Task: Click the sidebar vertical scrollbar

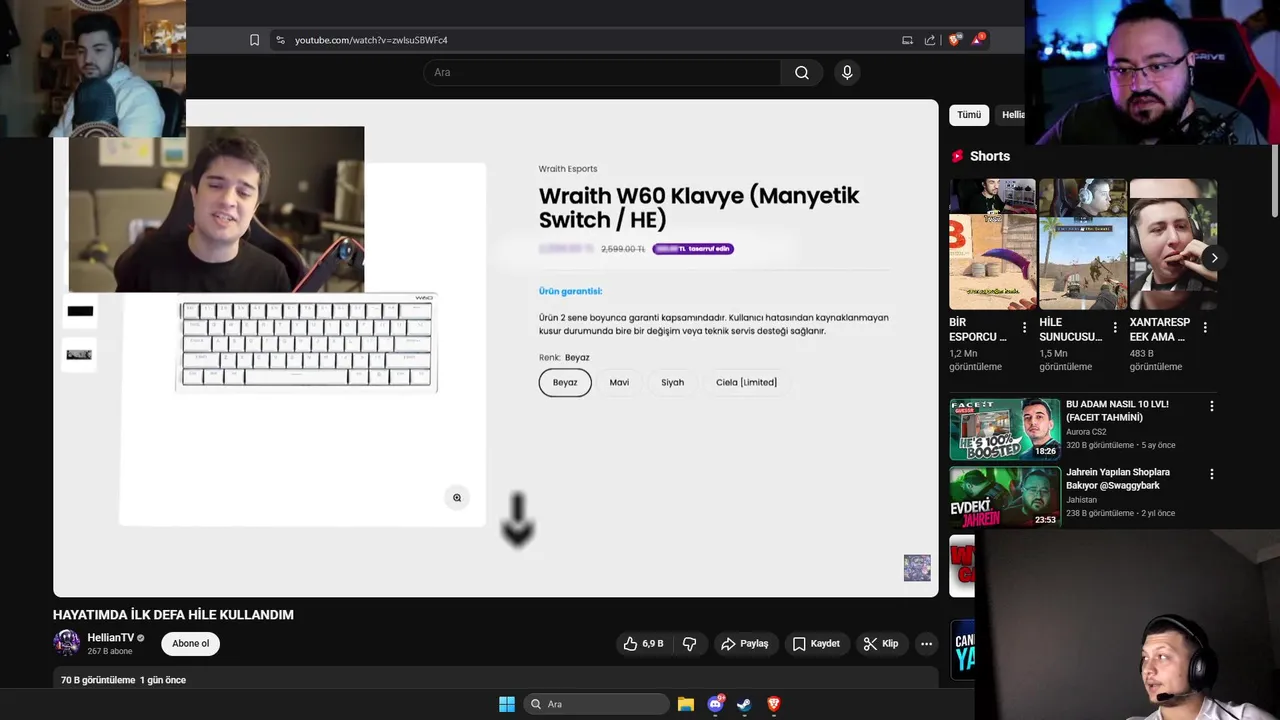Action: 1275,180
